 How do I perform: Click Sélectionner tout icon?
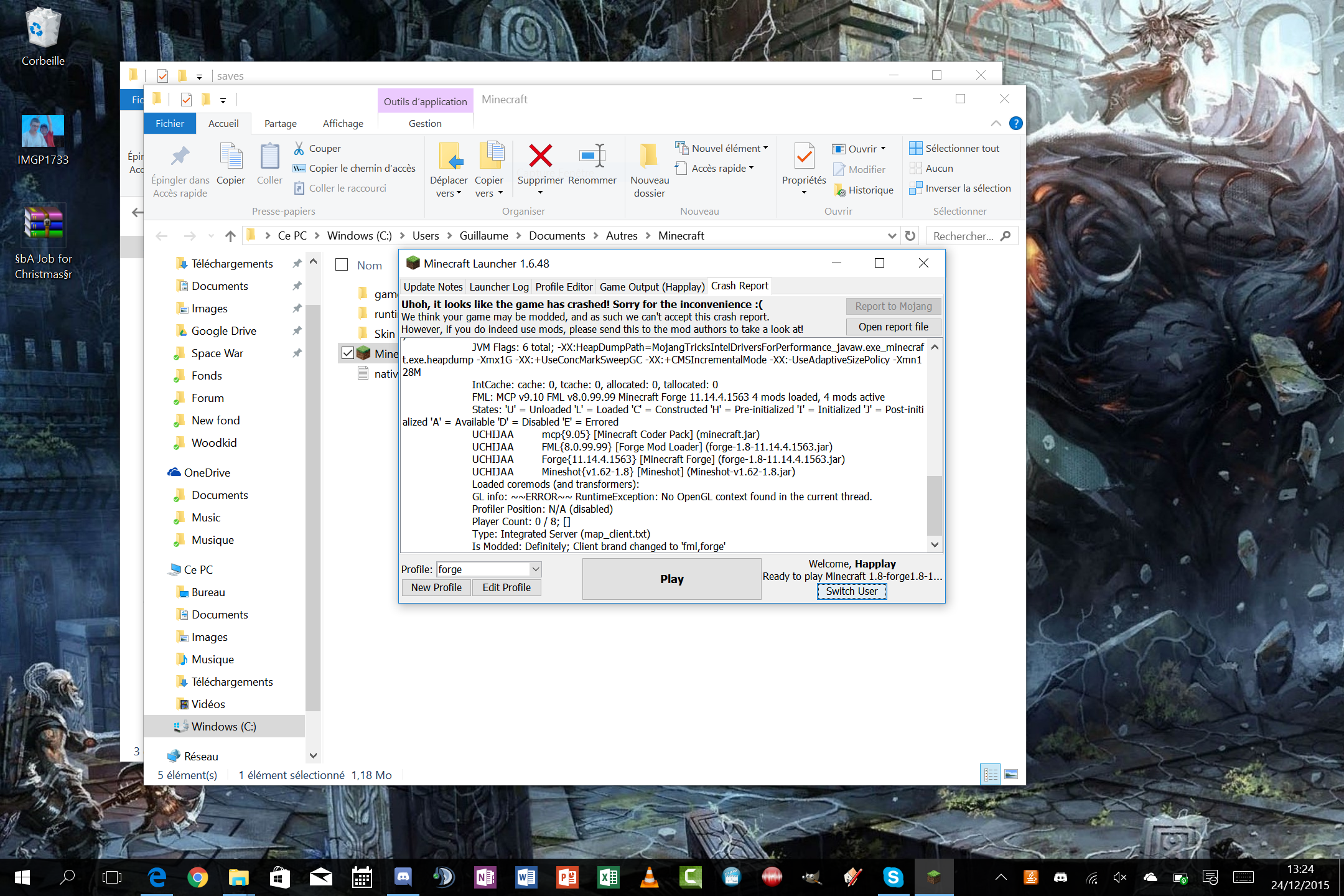click(915, 148)
